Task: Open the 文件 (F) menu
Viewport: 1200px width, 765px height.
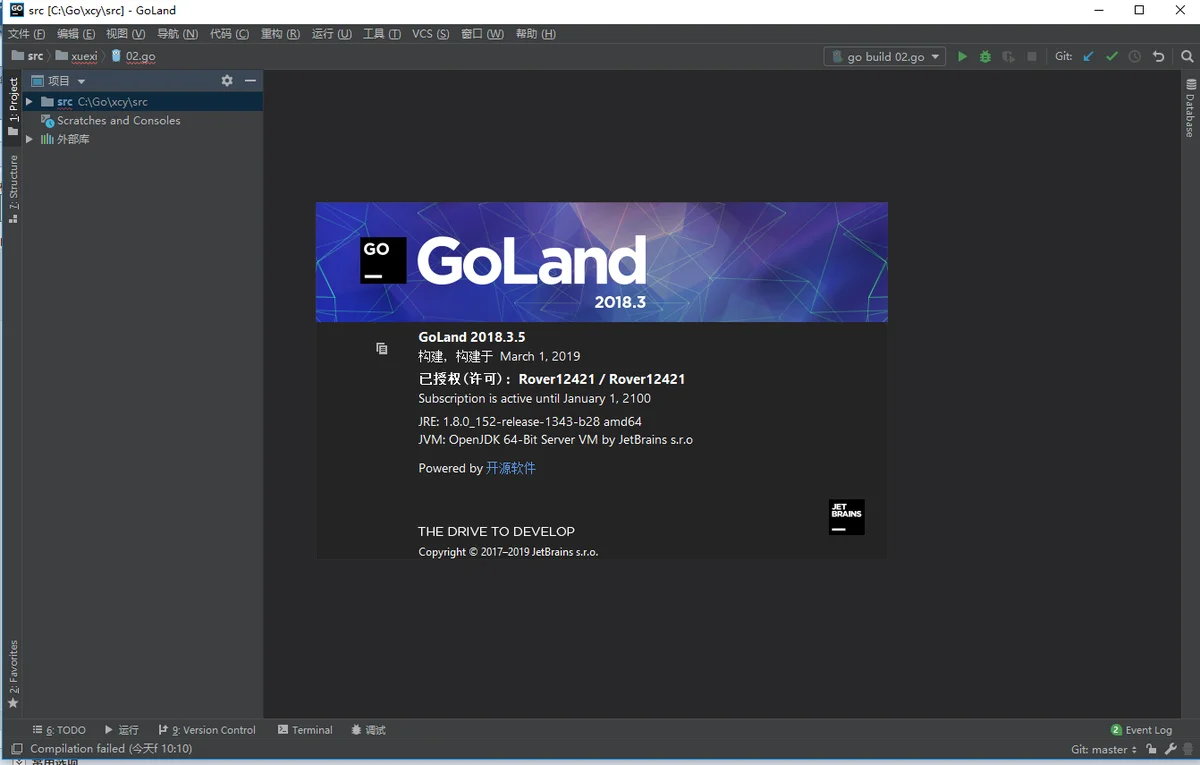Action: [26, 34]
